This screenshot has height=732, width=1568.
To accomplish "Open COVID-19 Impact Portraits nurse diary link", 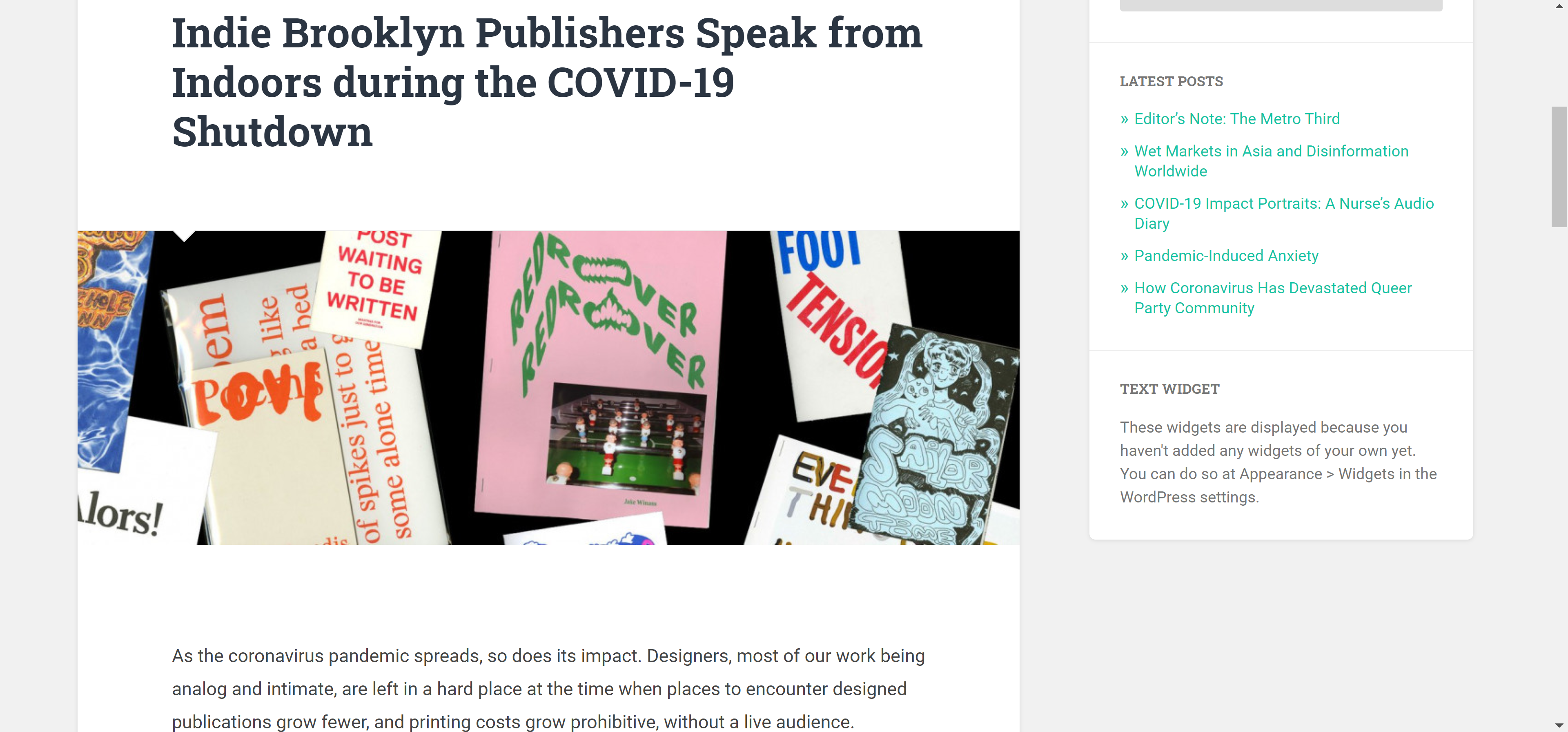I will [x=1284, y=213].
